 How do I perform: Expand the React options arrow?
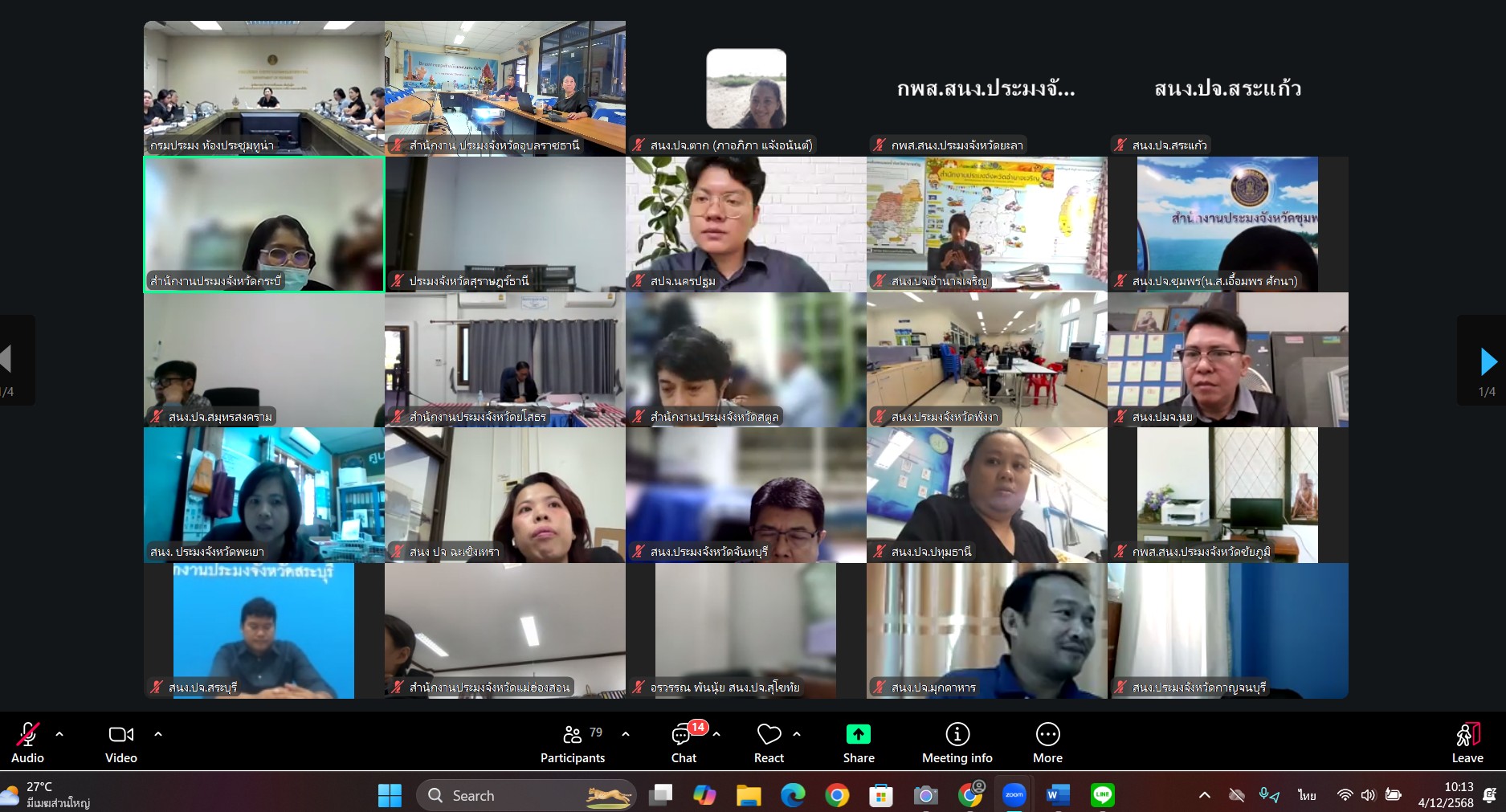797,734
